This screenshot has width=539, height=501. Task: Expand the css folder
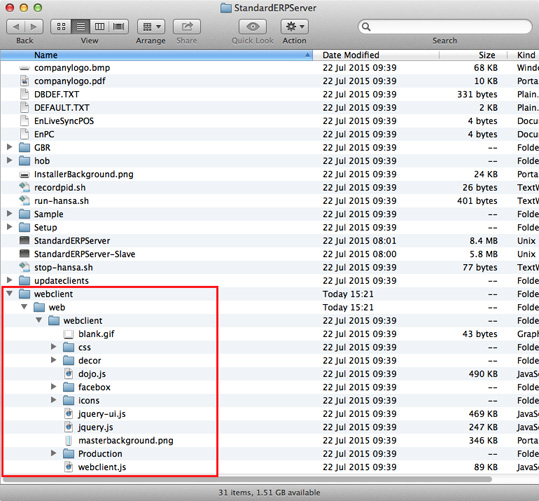click(54, 347)
